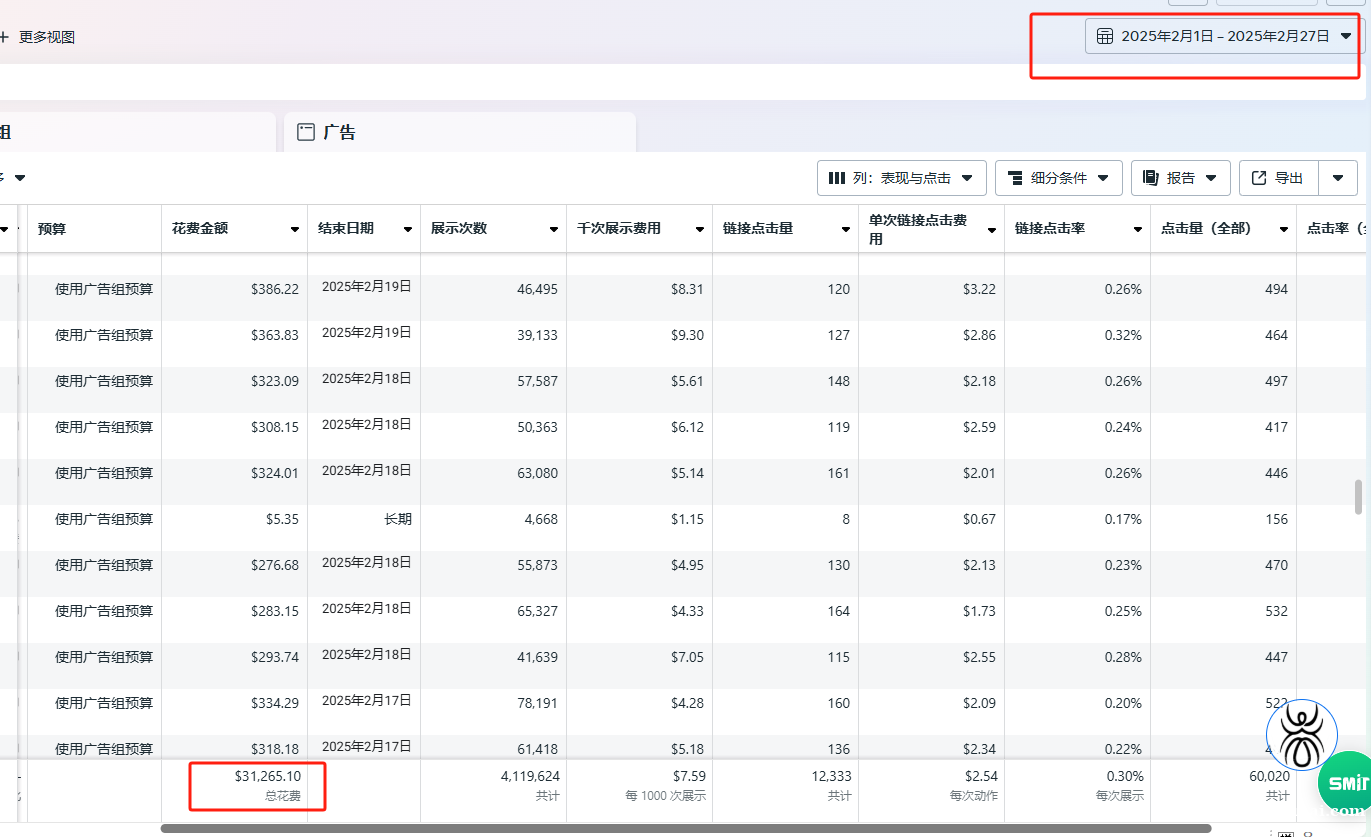The width and height of the screenshot is (1371, 837).
Task: Open the date range picker 2025年2月1日 – 2025年2月27日
Action: click(x=1224, y=36)
